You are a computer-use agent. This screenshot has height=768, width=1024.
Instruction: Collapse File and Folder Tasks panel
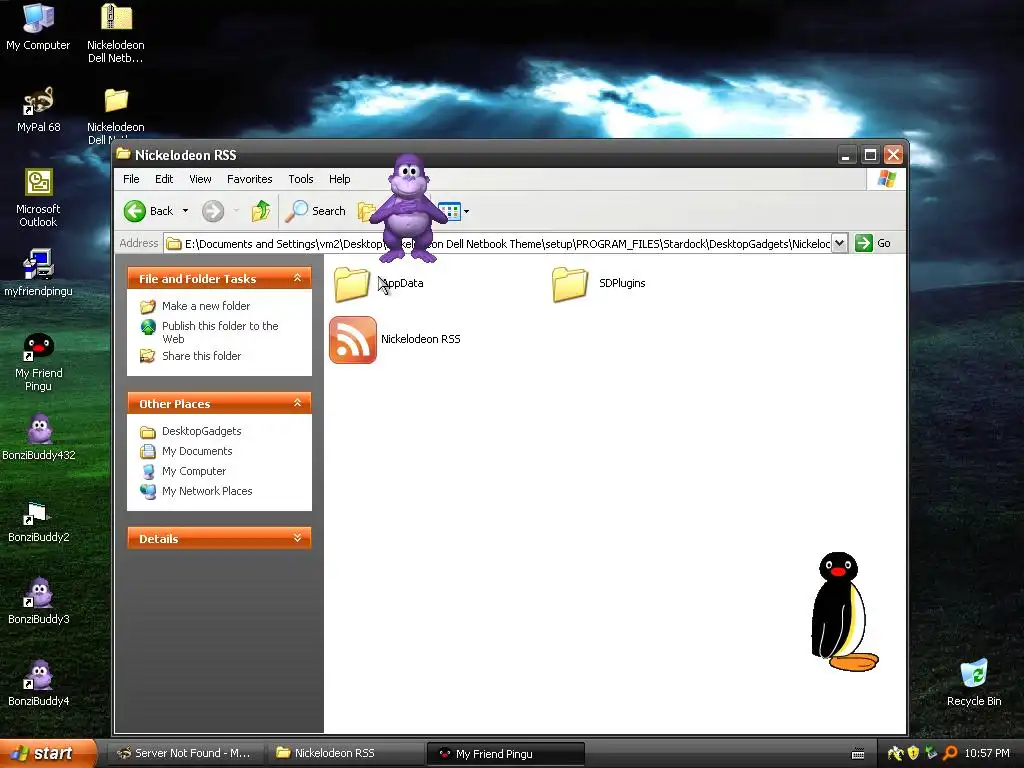(x=297, y=278)
